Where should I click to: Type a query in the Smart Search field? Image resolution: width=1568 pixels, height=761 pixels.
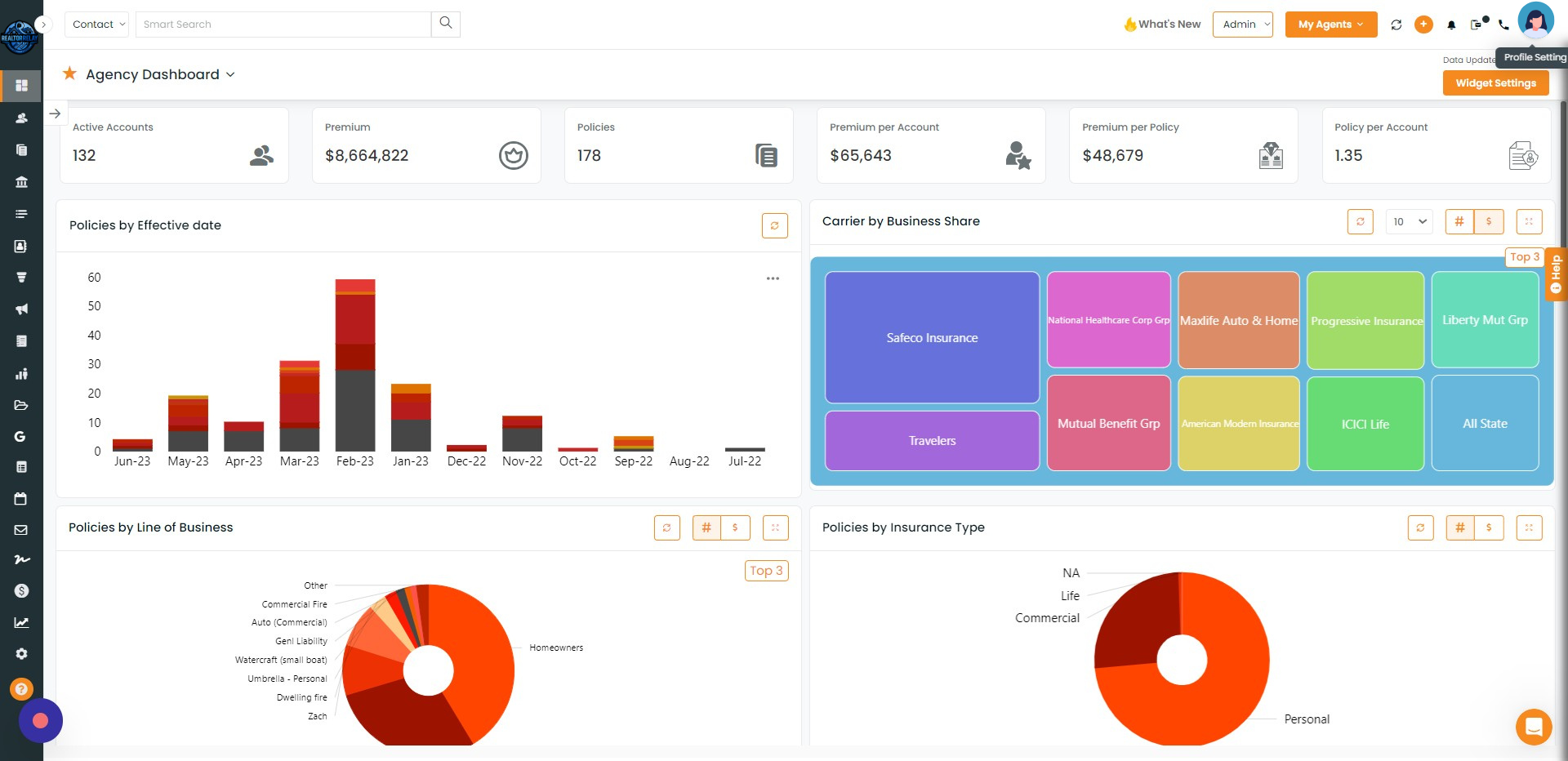tap(282, 24)
